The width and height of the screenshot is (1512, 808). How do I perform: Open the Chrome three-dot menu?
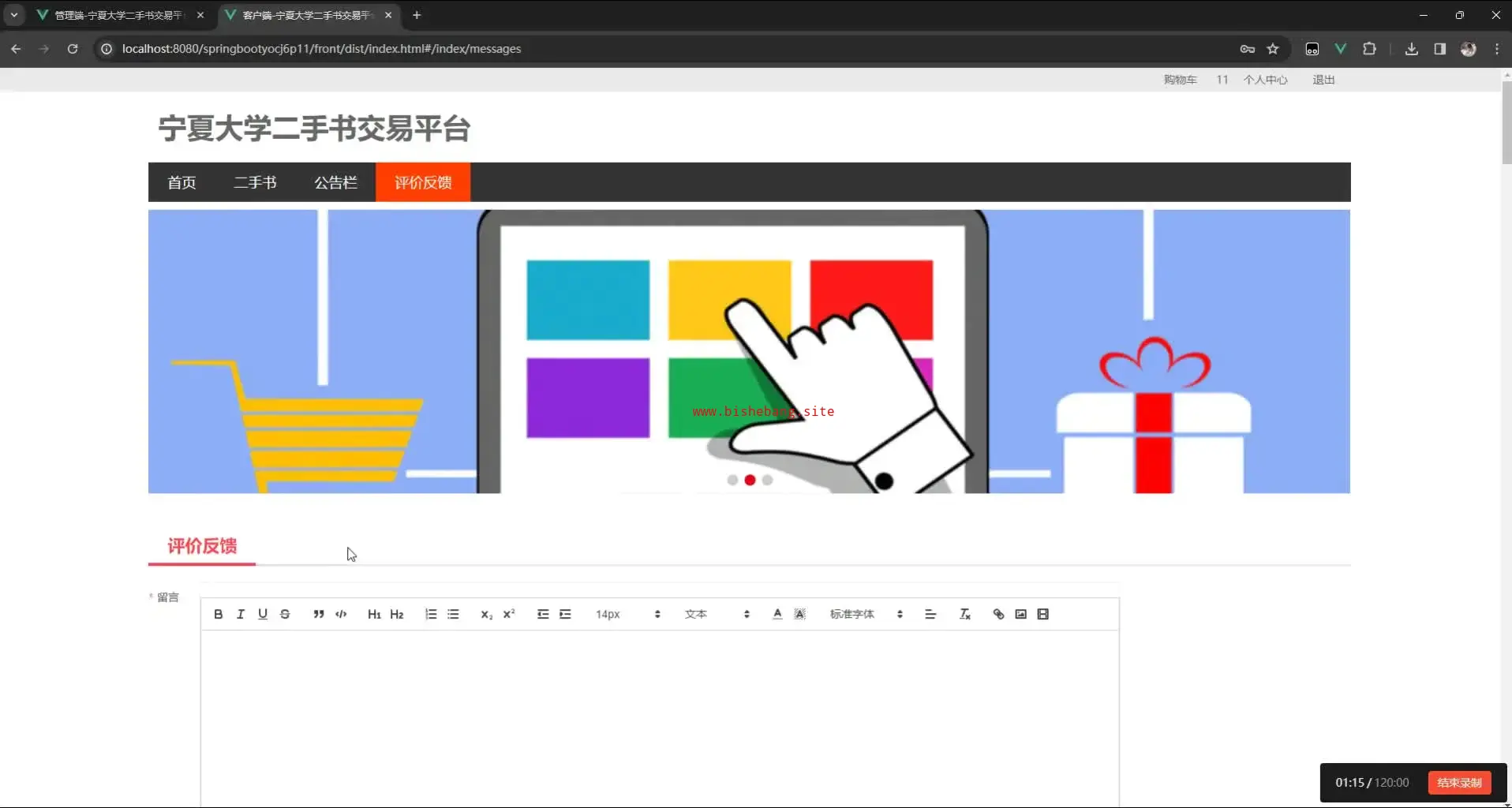coord(1497,49)
